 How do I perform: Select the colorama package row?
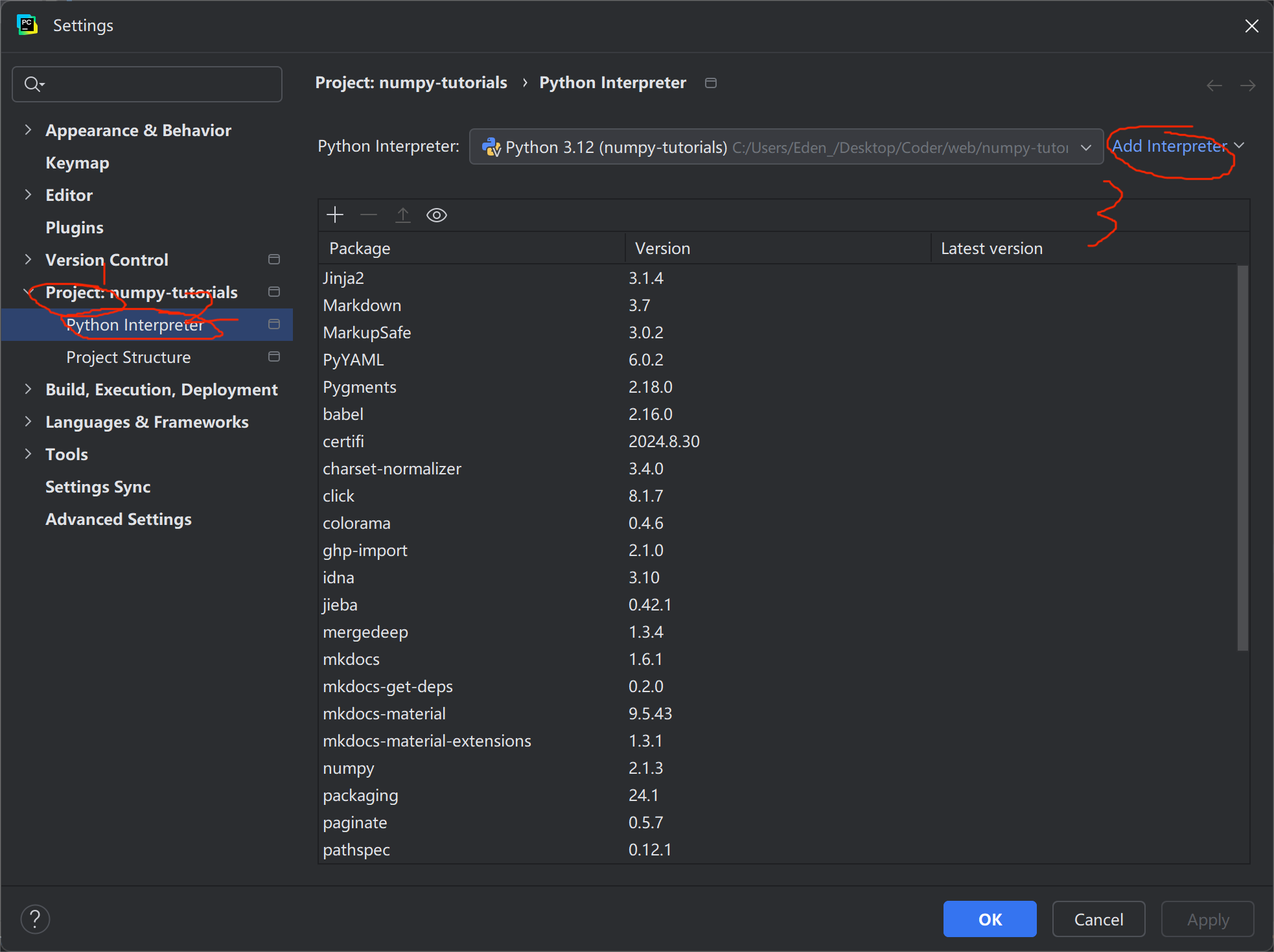778,523
